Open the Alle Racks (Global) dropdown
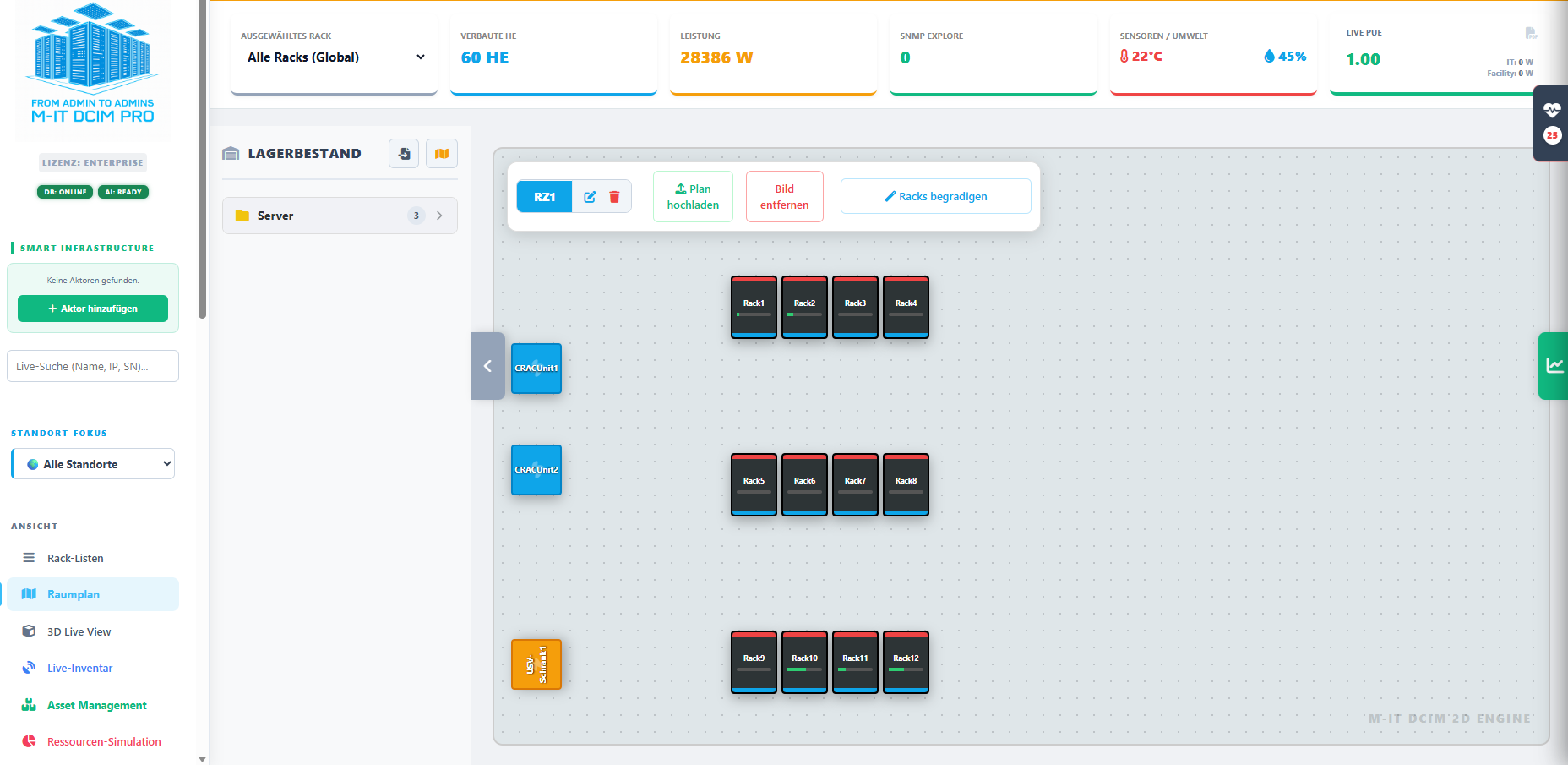Viewport: 1568px width, 765px height. 335,57
